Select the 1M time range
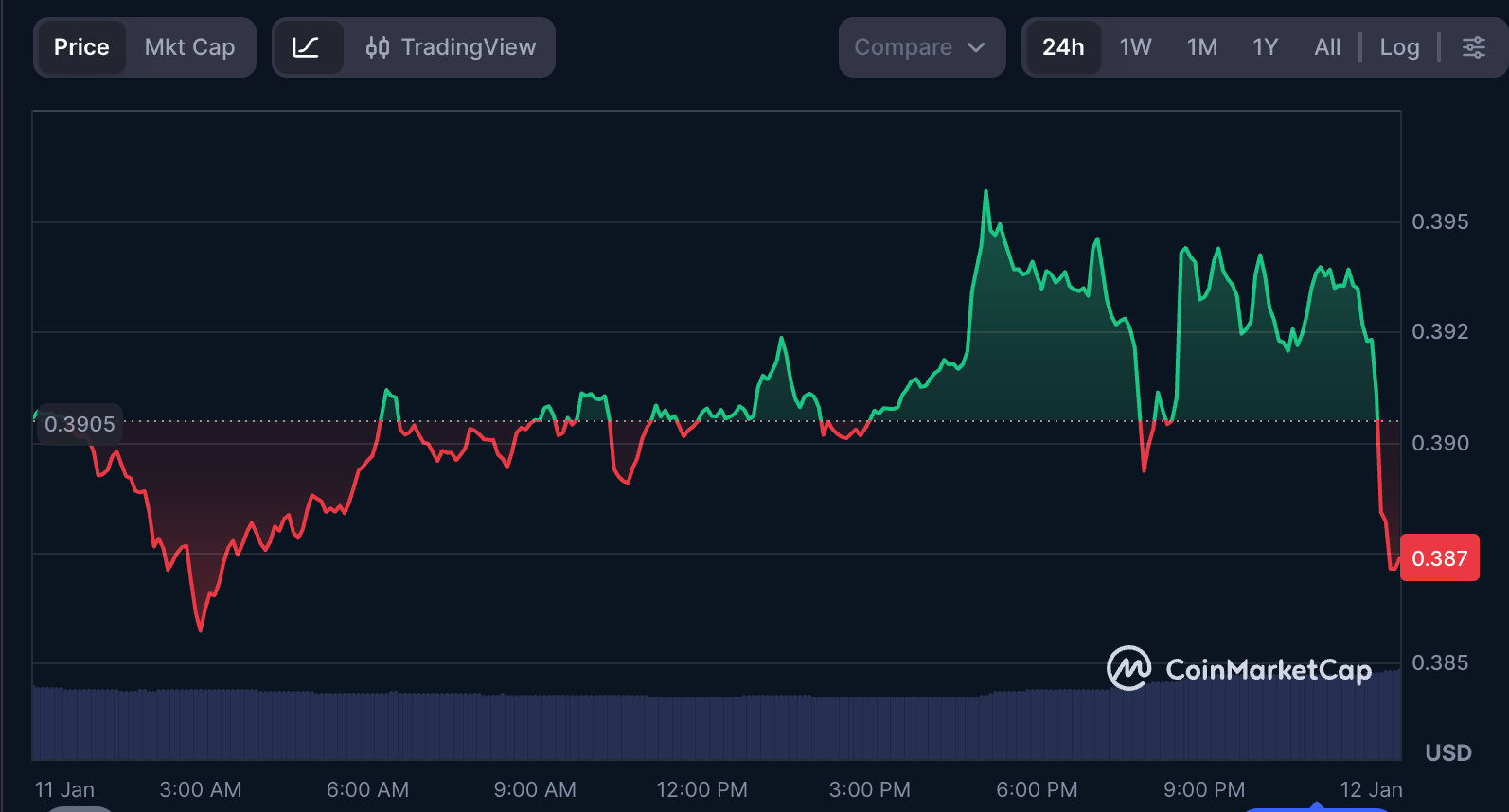This screenshot has height=812, width=1509. pyautogui.click(x=1202, y=47)
